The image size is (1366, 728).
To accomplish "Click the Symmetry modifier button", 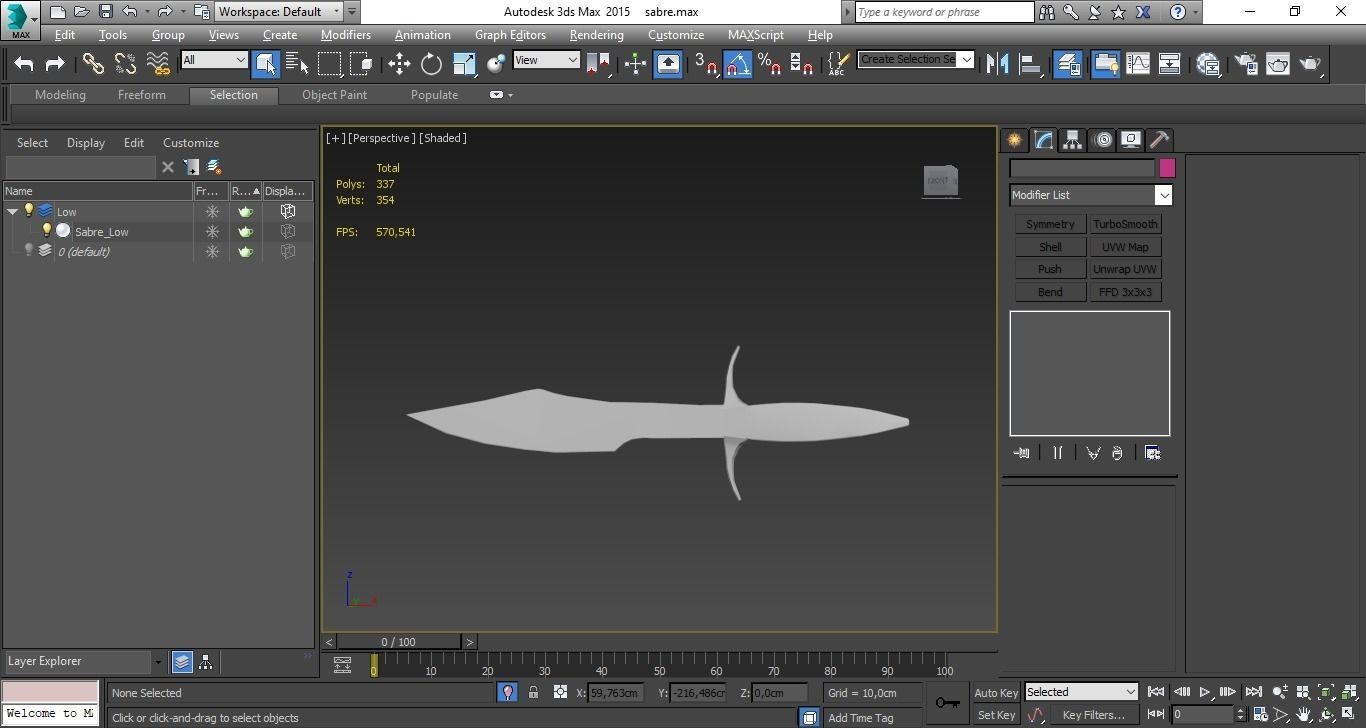I will [1050, 224].
